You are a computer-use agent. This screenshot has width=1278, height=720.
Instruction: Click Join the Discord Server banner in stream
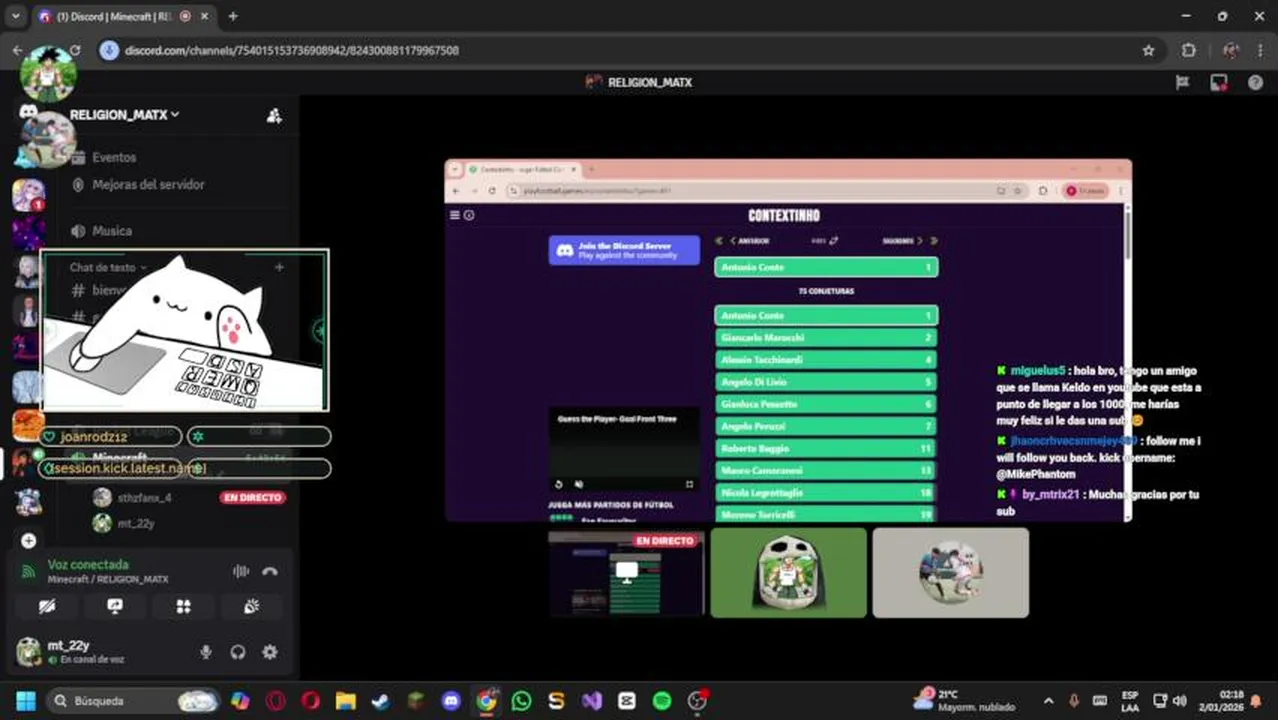pos(624,250)
